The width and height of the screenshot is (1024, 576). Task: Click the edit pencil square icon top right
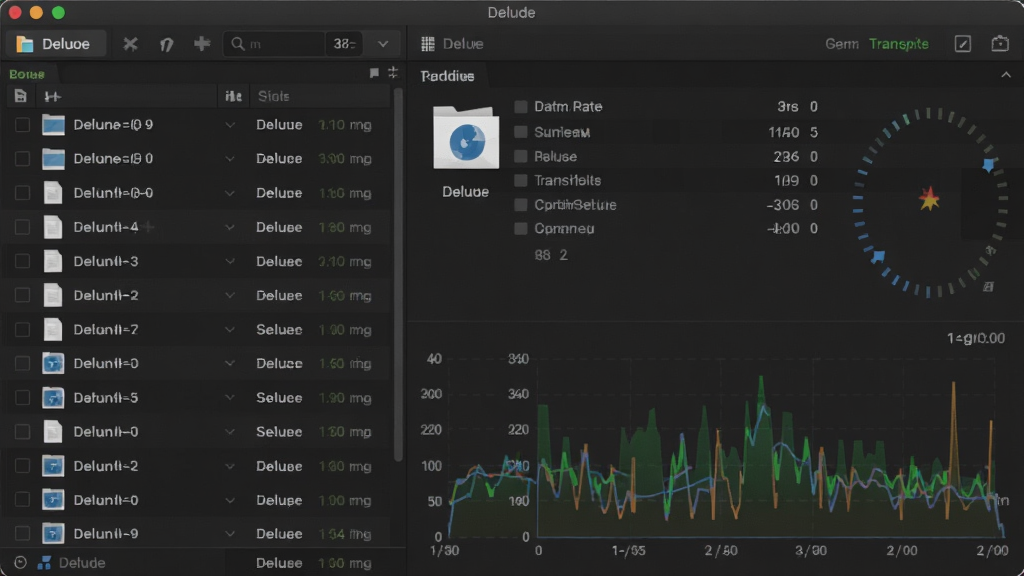[x=963, y=44]
